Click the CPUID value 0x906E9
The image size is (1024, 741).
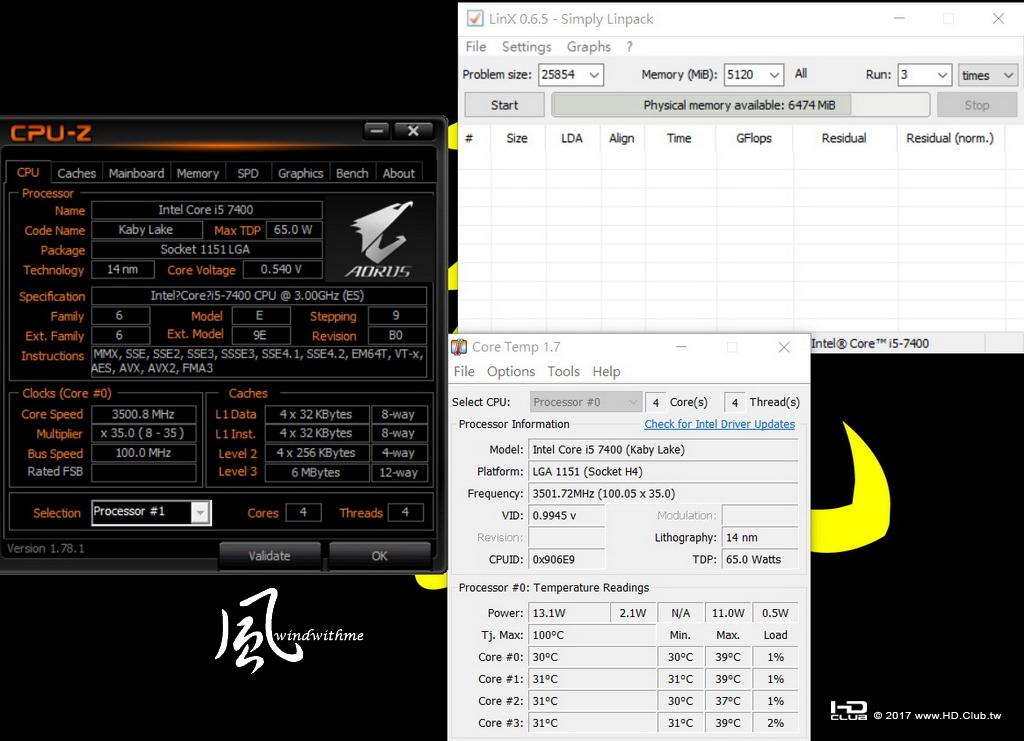[x=566, y=560]
